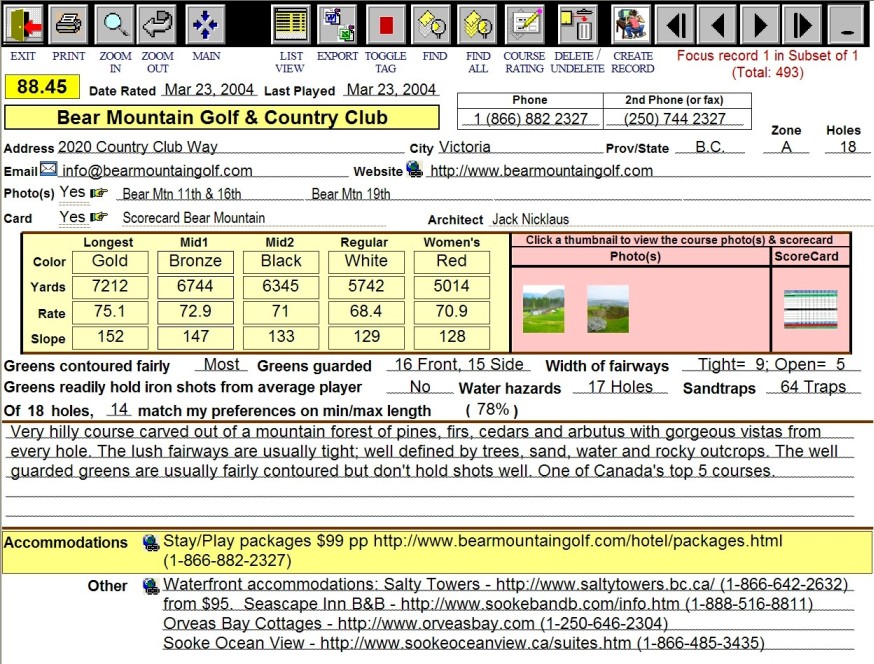Click the Other accommodations globe icon
874x664 pixels.
150,585
